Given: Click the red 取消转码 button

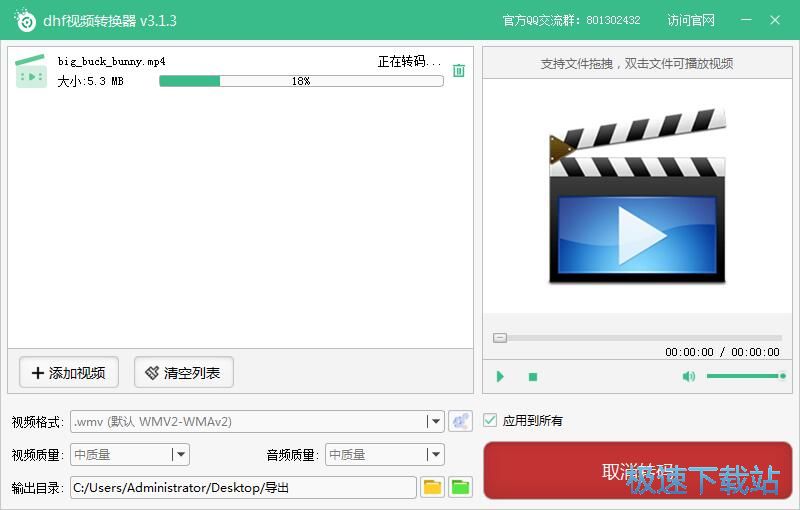Looking at the screenshot, I should click(x=638, y=471).
